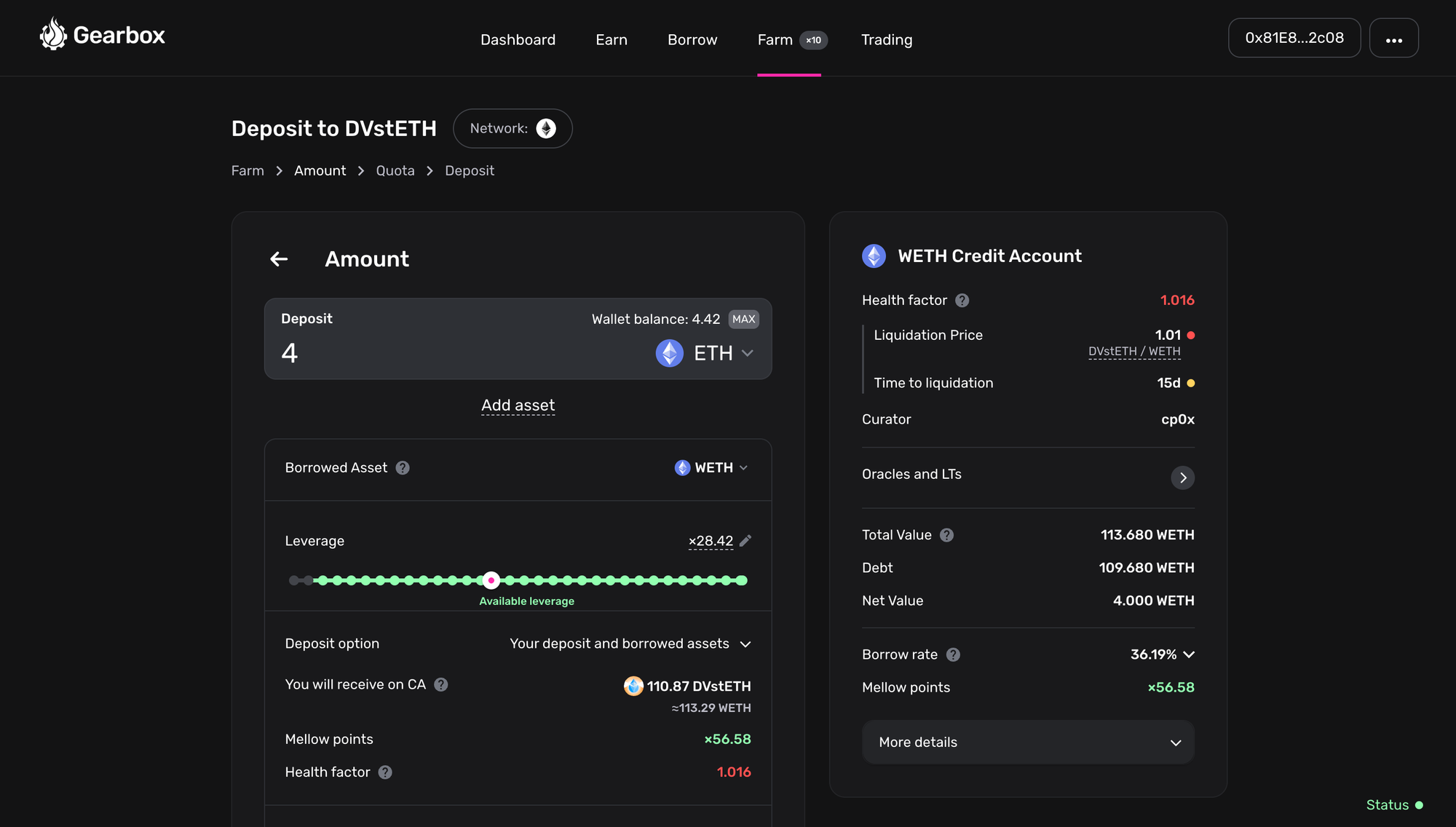Open the ellipsis menu in top right
Image resolution: width=1456 pixels, height=827 pixels.
pyautogui.click(x=1393, y=37)
